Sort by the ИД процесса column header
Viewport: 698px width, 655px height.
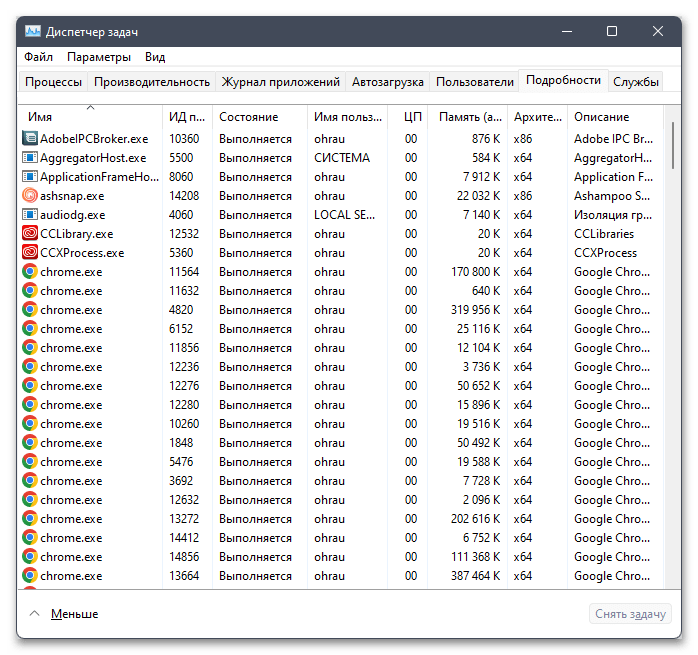pos(187,117)
